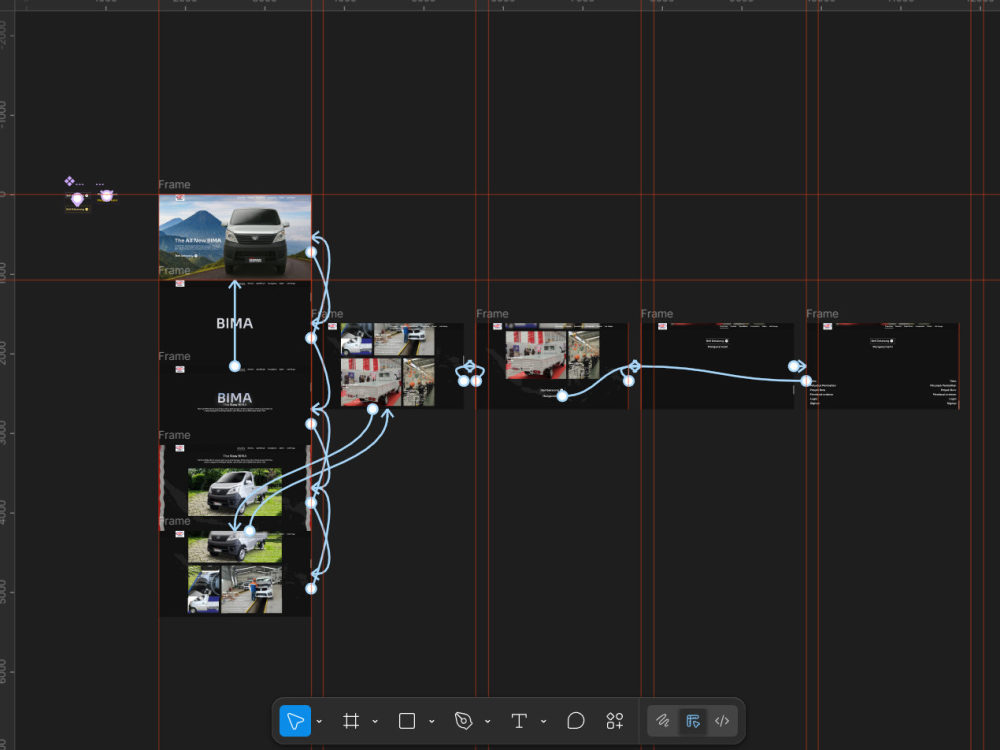Screen dimensions: 1000x750
Task: Select the large BIMA title frame
Action: click(x=235, y=323)
